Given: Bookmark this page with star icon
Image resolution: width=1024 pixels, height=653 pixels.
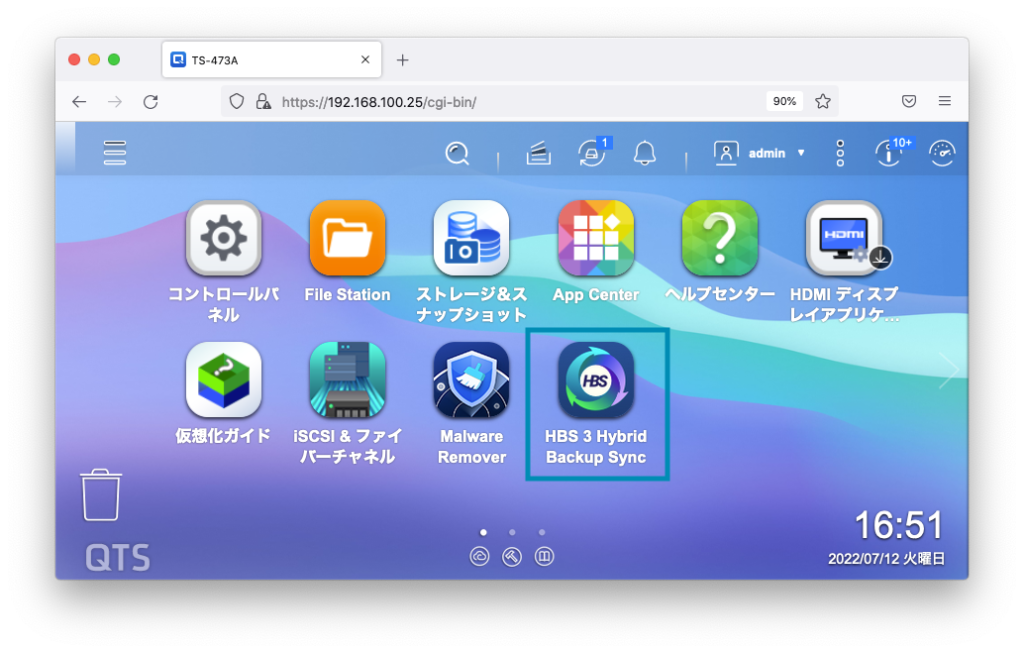Looking at the screenshot, I should coord(823,101).
